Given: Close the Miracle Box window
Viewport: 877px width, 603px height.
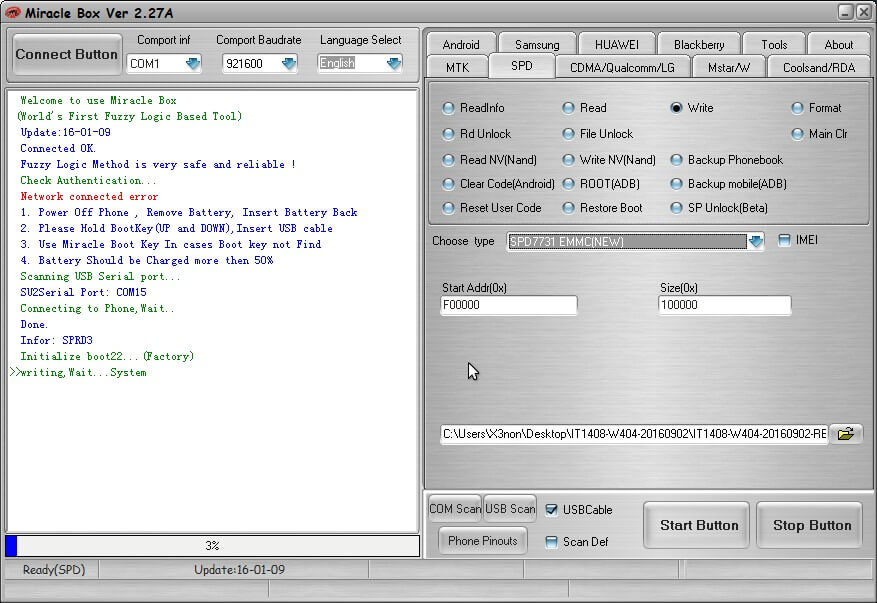Looking at the screenshot, I should click(864, 12).
